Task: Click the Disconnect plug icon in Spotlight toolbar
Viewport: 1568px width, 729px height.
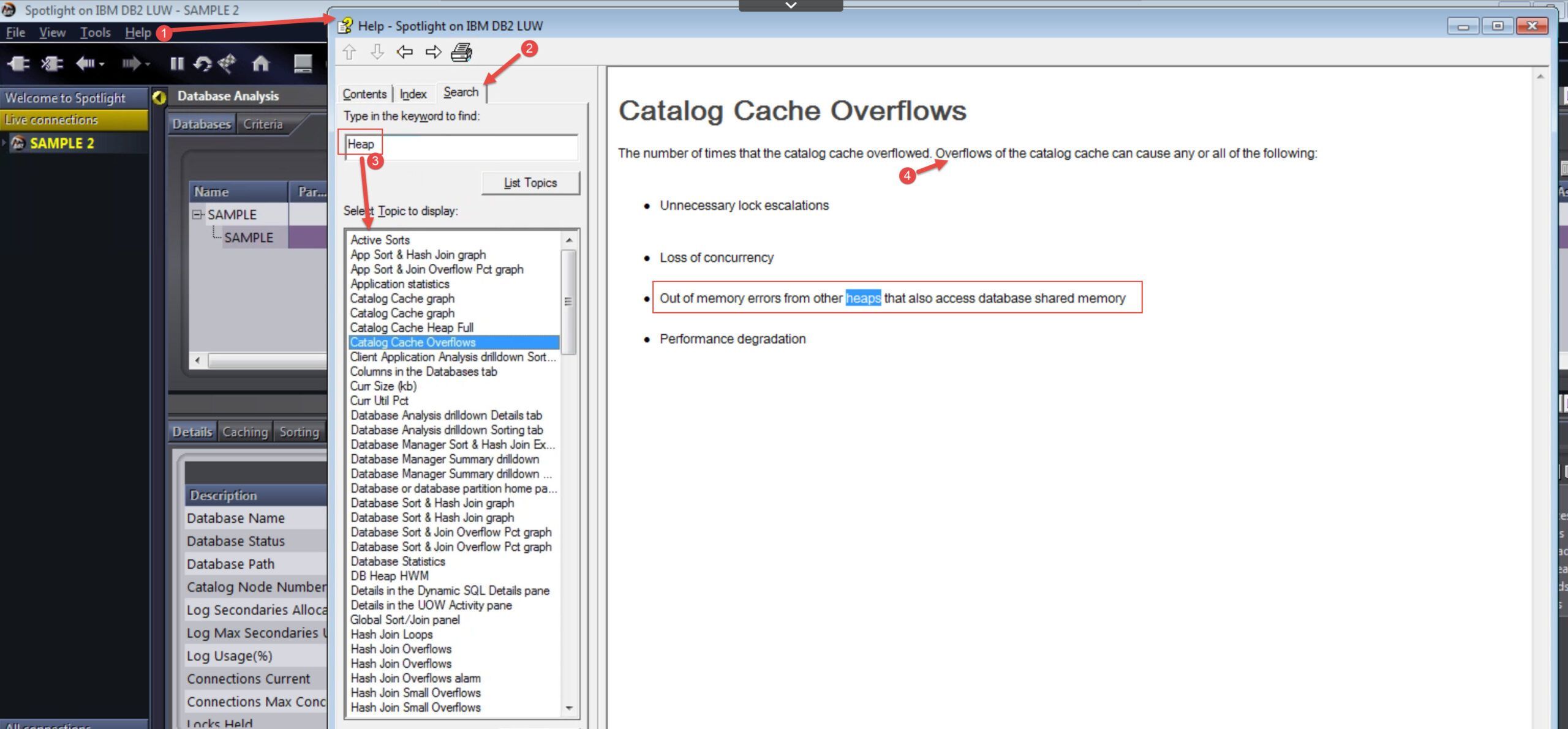Action: [52, 63]
